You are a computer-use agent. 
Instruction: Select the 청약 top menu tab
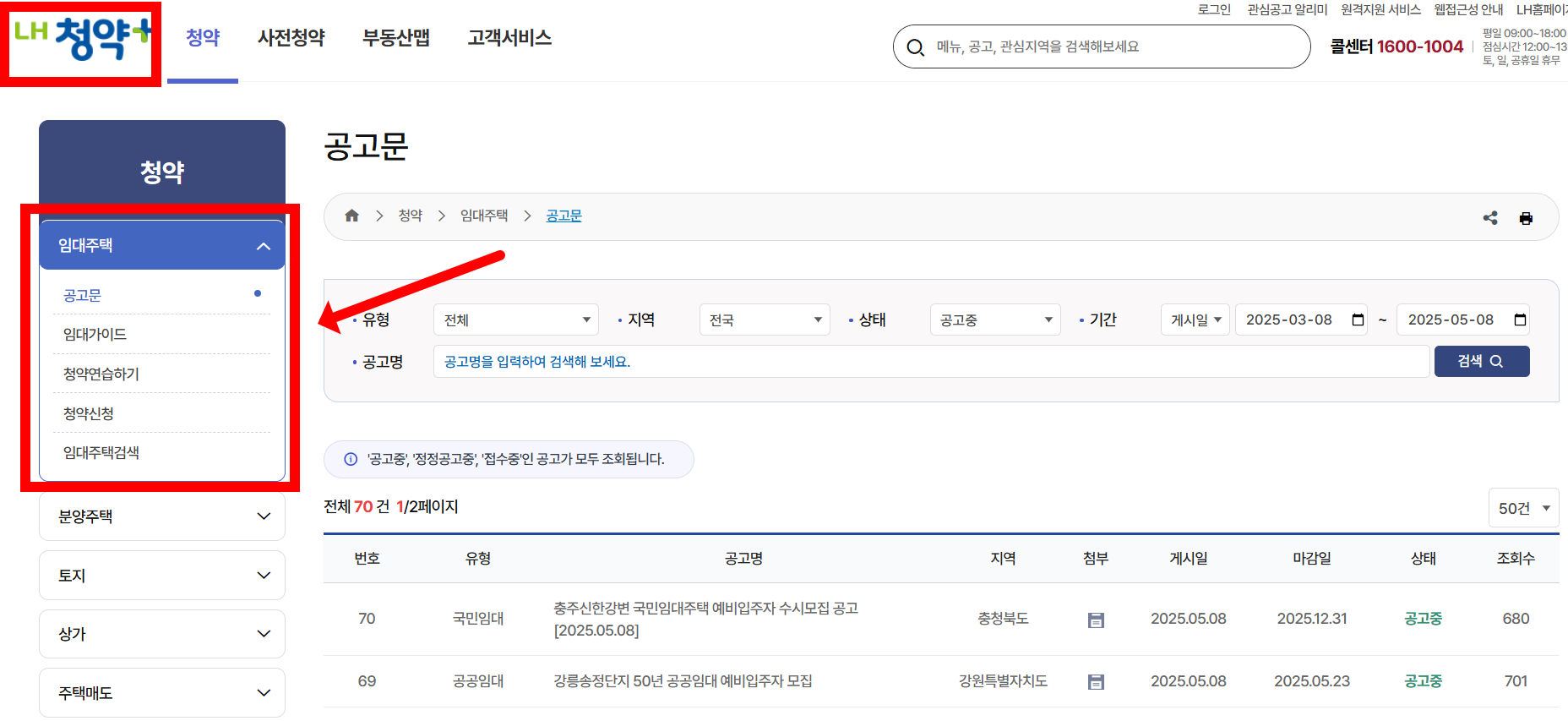[203, 38]
